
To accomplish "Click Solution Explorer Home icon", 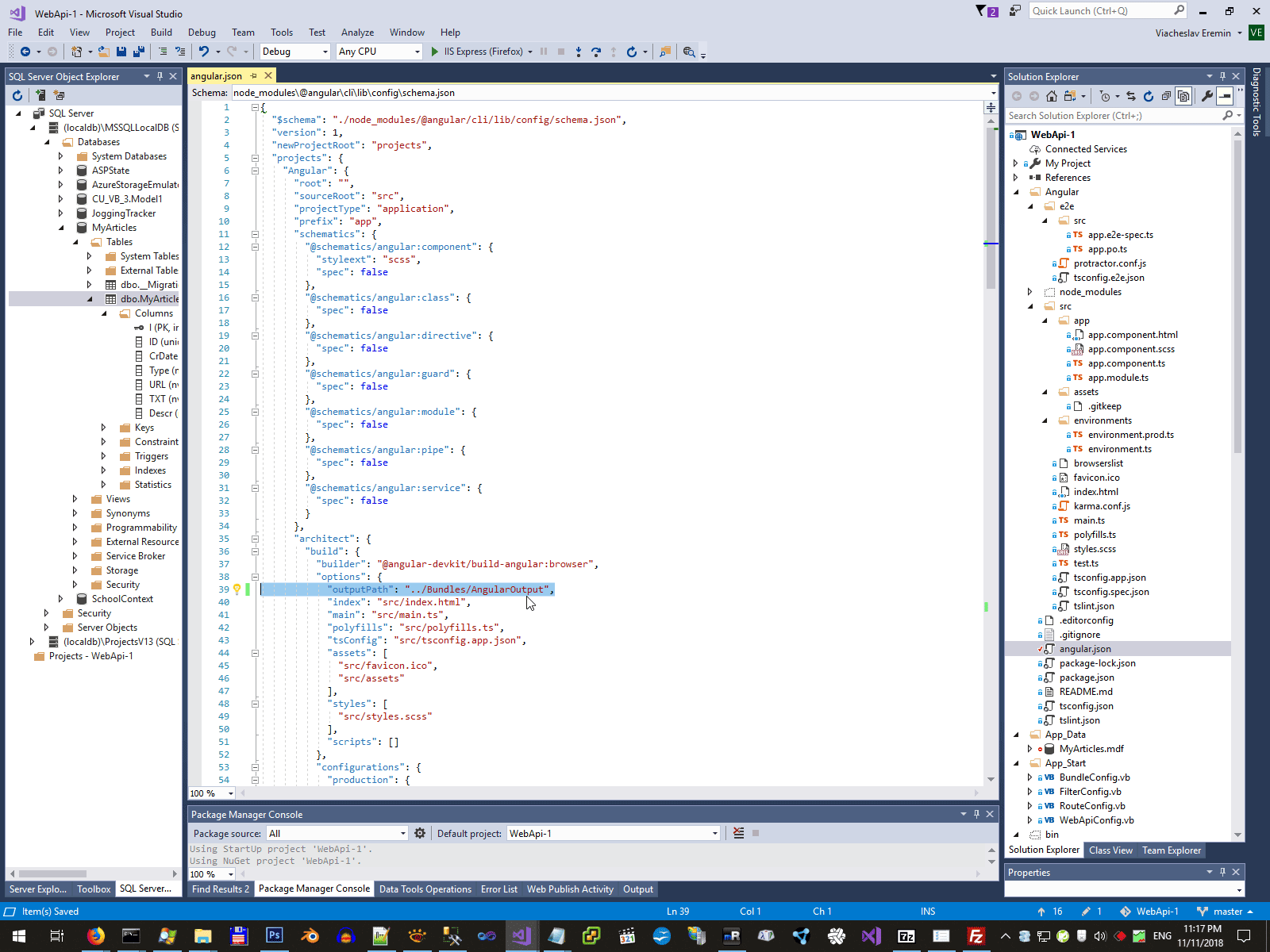I will (x=1052, y=96).
